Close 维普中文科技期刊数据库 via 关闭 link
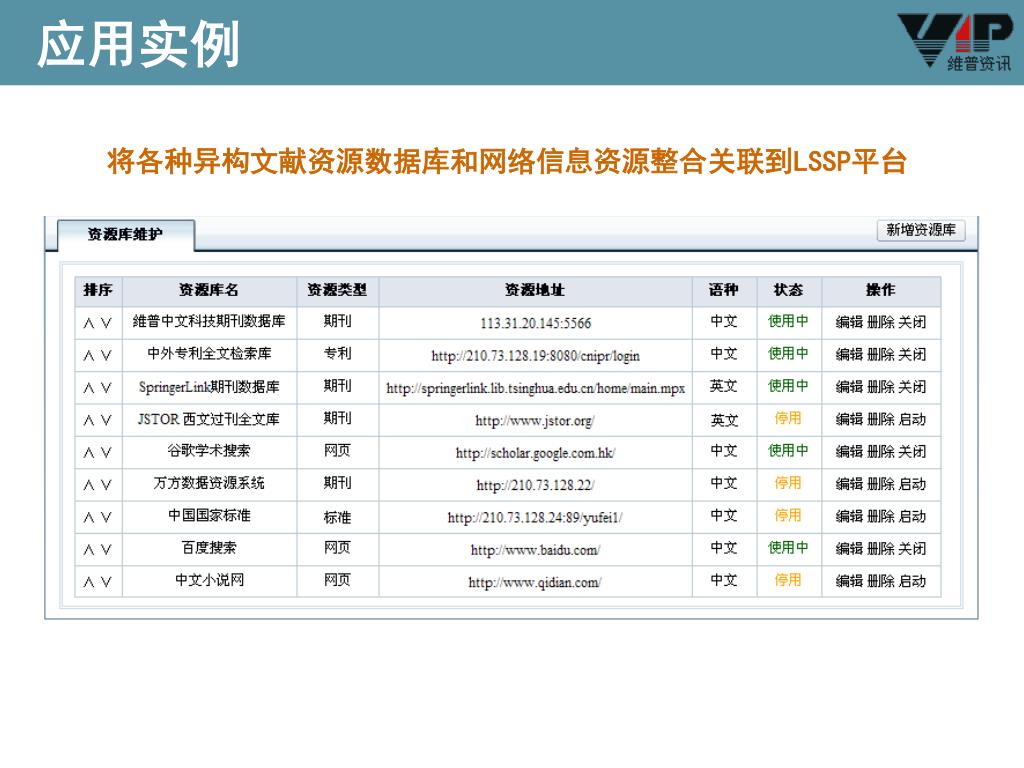1024x768 pixels. [912, 322]
